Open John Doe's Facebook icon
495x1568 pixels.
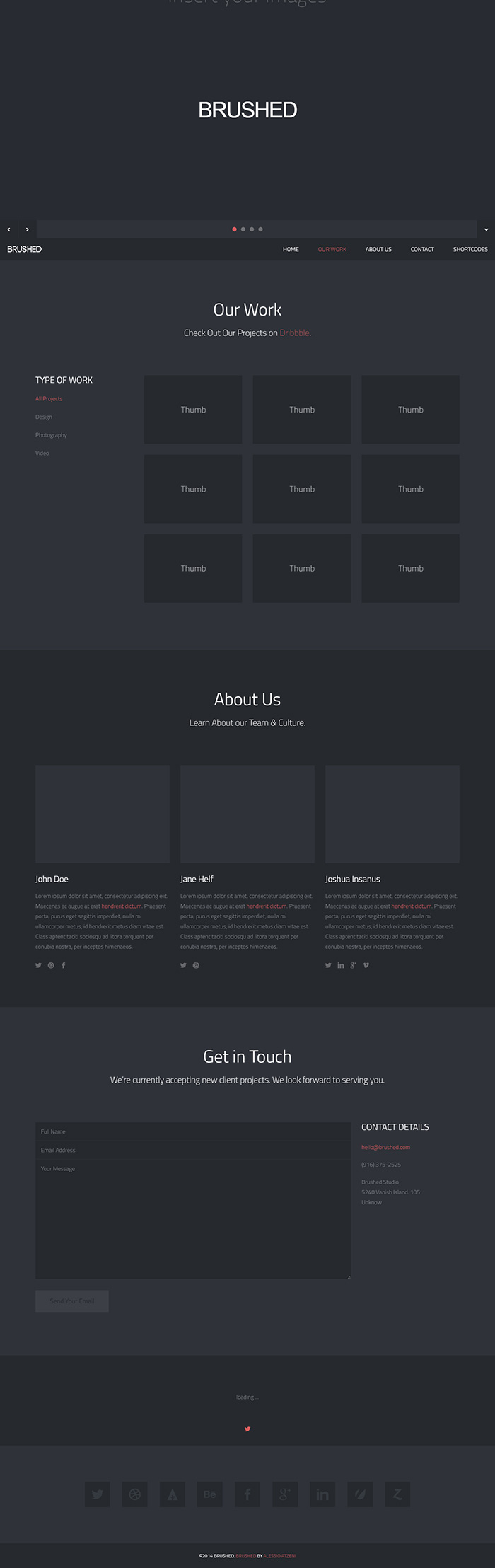pos(64,965)
